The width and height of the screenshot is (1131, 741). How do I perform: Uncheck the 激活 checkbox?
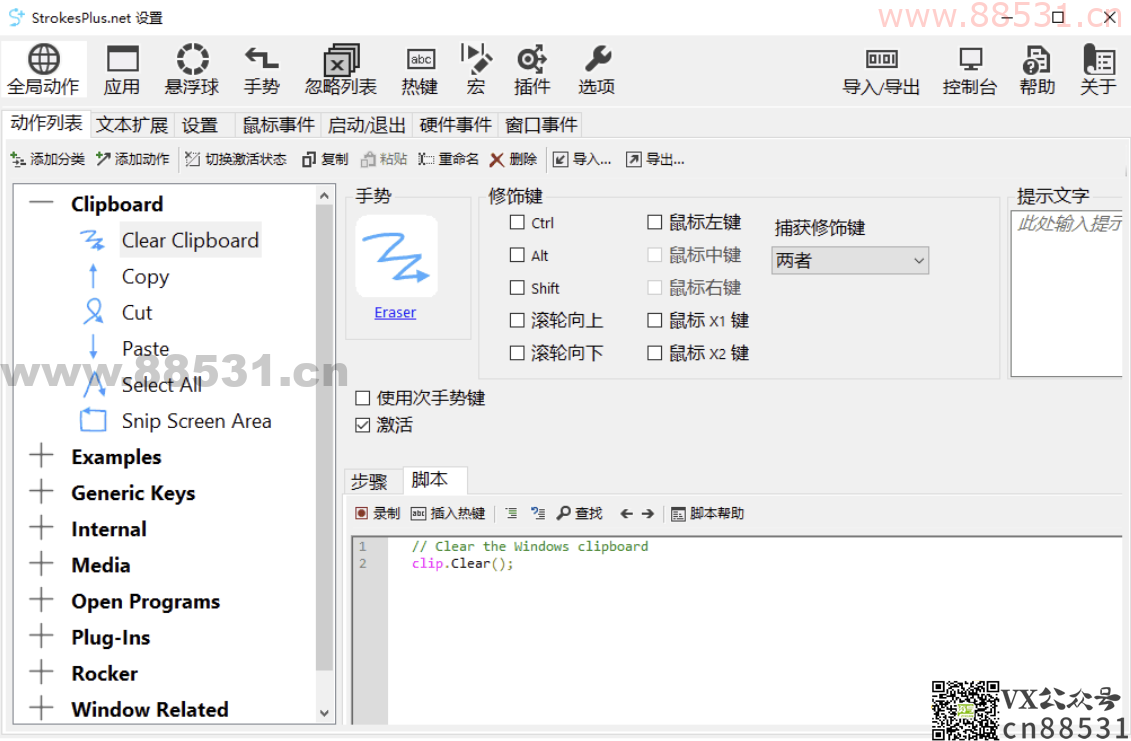pyautogui.click(x=363, y=425)
